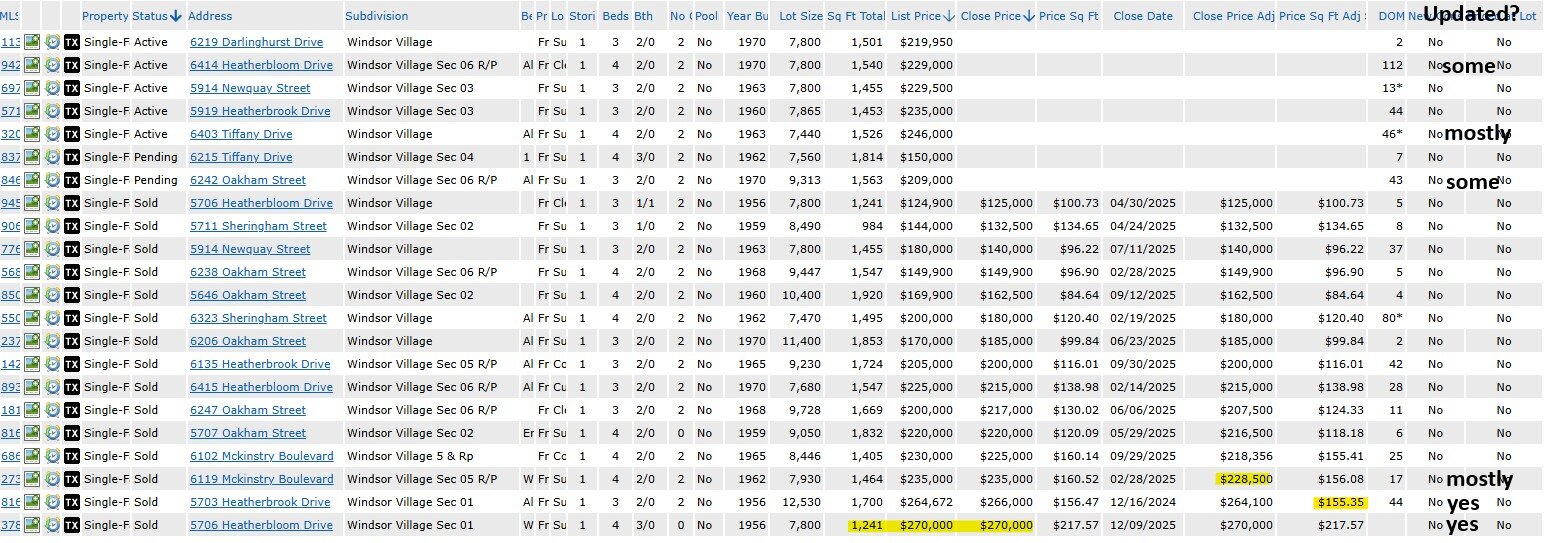
Task: Open the 6403 Tiffany Drive listing link
Action: tap(241, 134)
